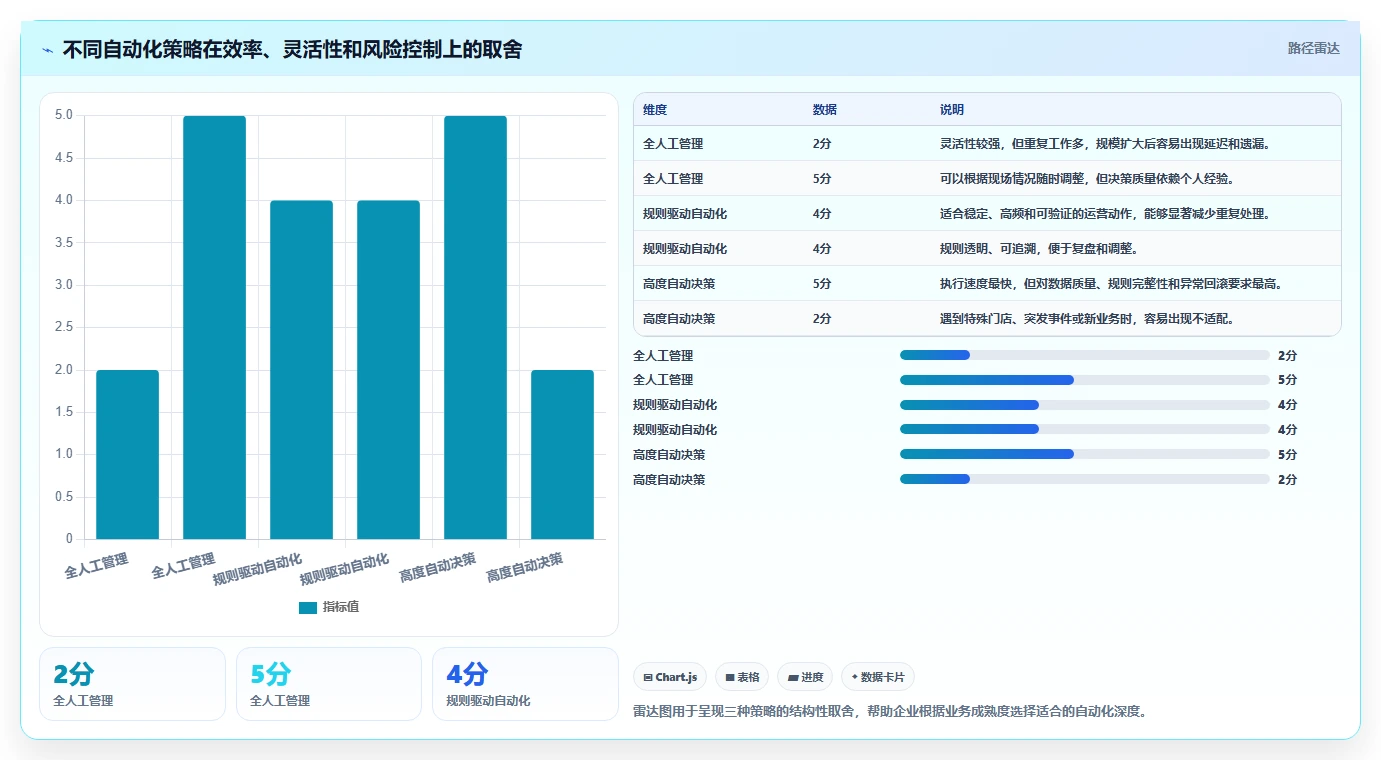Click the 5.0 y-axis tick label
Viewport: 1381px width, 760px height.
pos(64,115)
